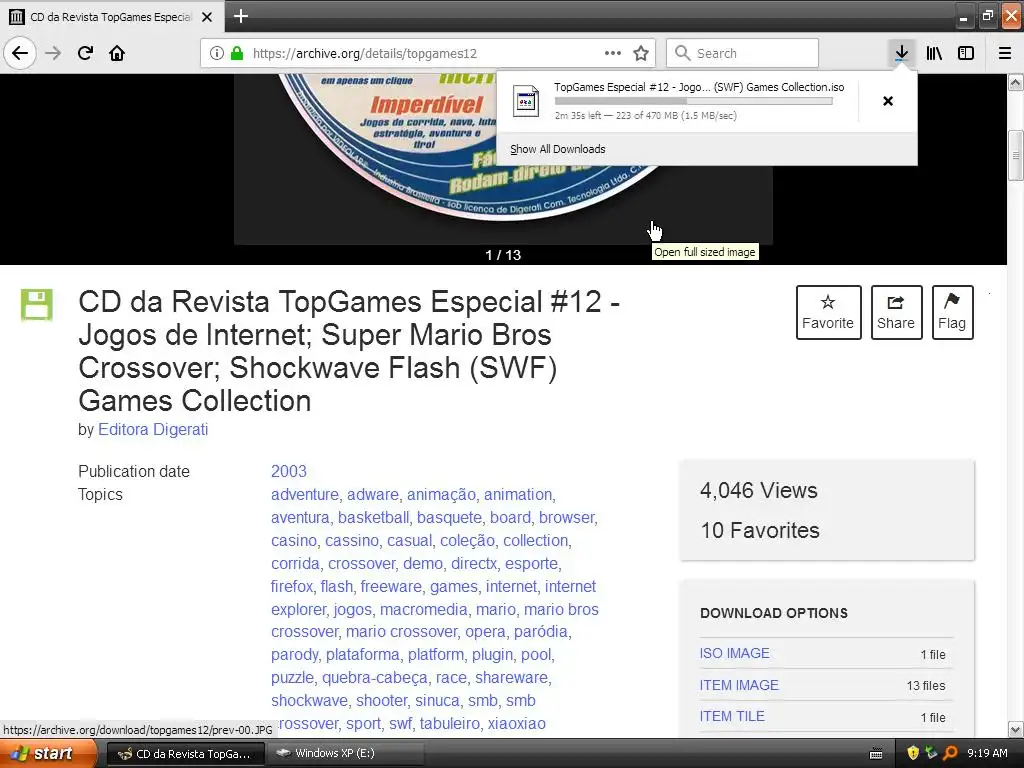Open publication date 2003 link
1024x768 pixels.
(x=289, y=472)
